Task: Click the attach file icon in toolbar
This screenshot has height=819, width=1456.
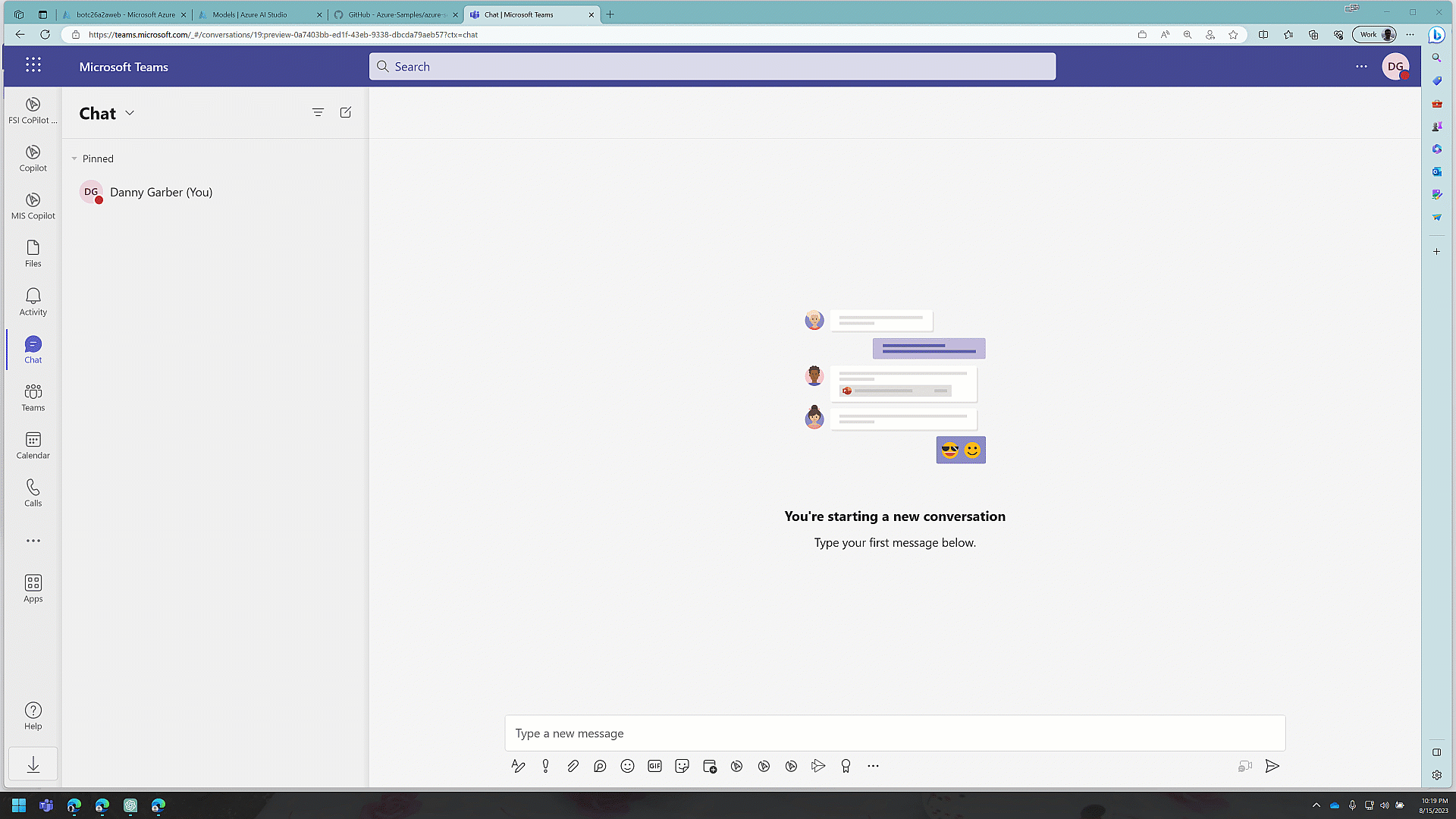Action: [573, 766]
